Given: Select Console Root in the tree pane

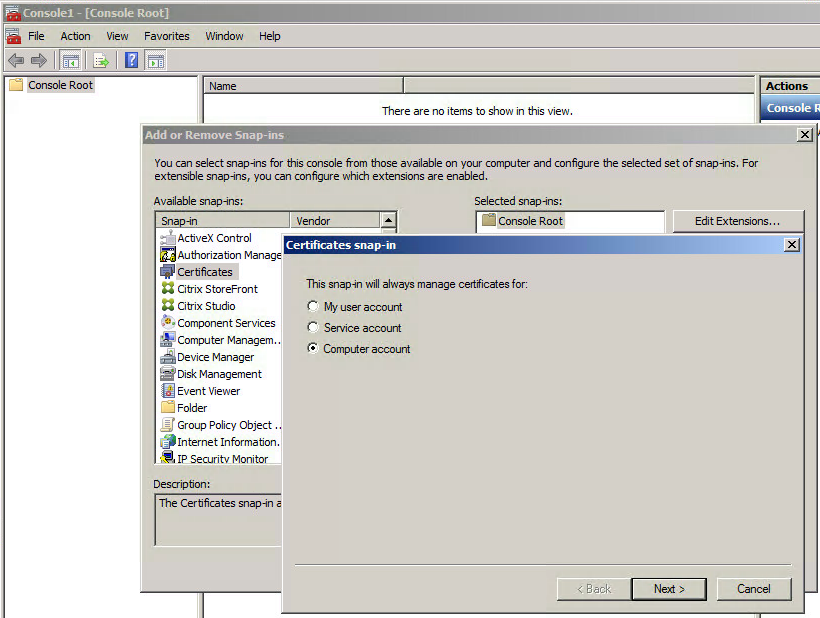Looking at the screenshot, I should tap(60, 85).
